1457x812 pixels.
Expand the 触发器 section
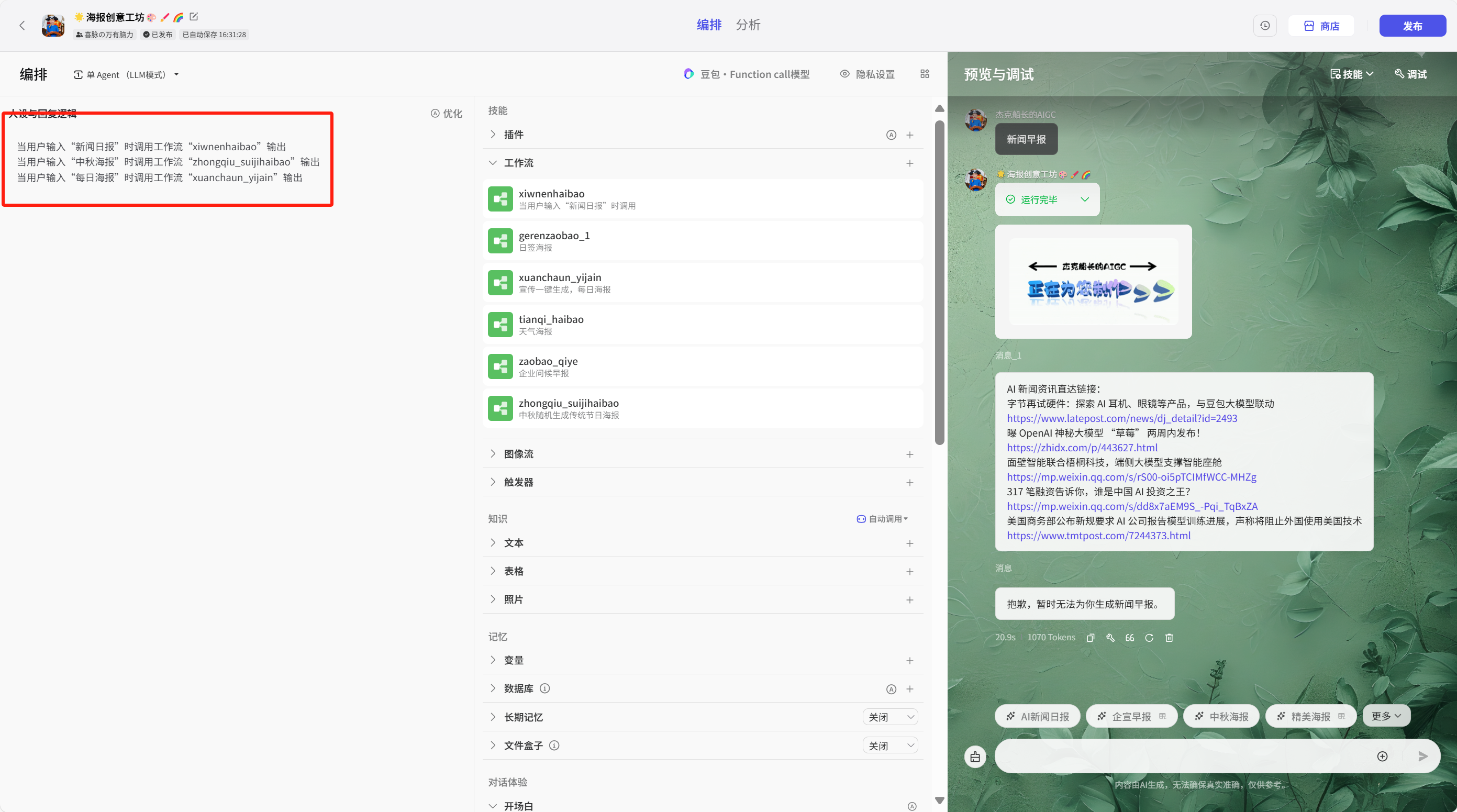coord(493,482)
